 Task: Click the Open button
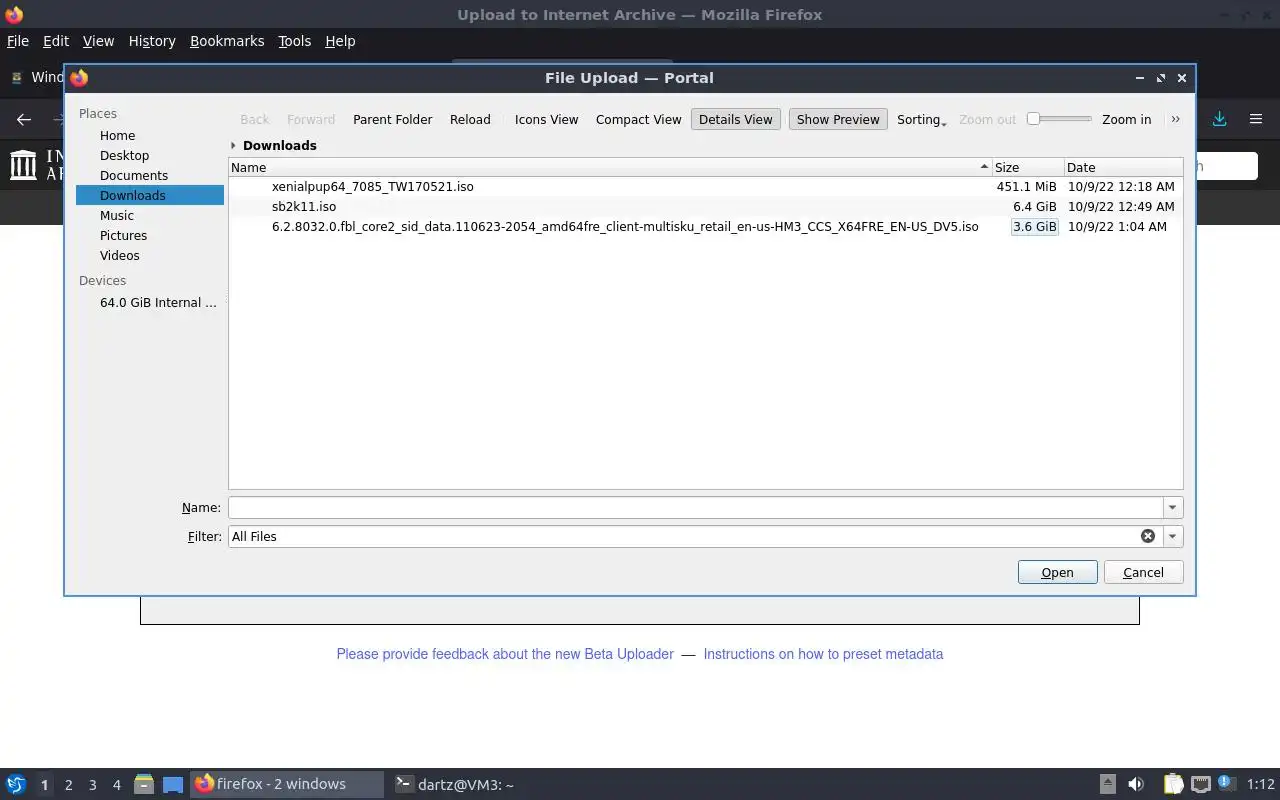1057,572
